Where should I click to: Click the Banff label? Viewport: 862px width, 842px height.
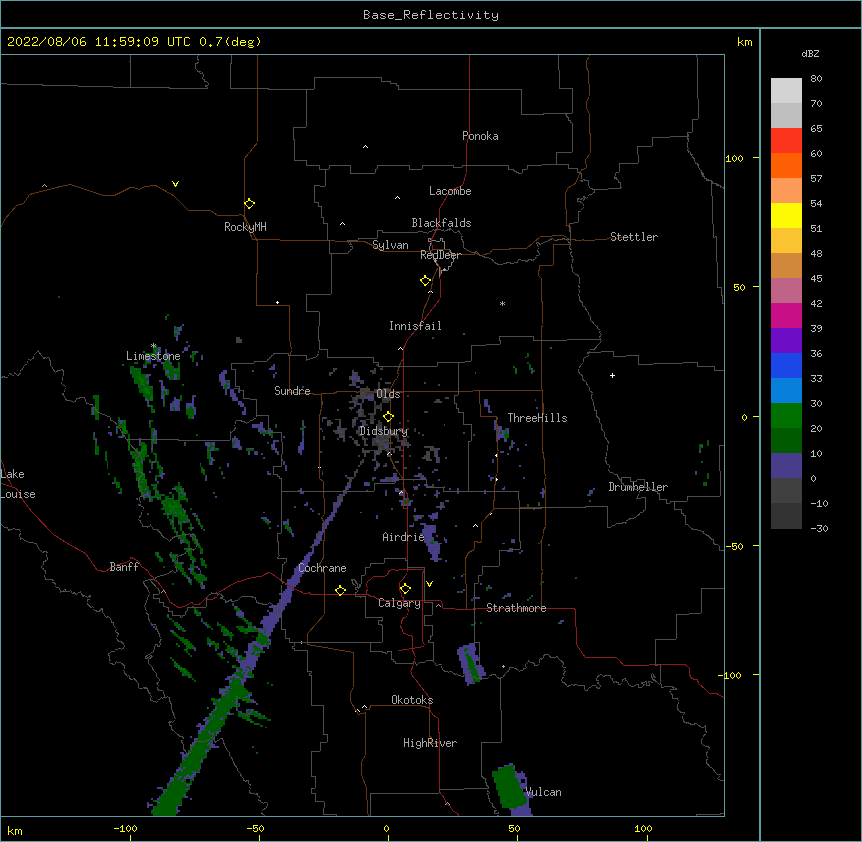pyautogui.click(x=124, y=567)
